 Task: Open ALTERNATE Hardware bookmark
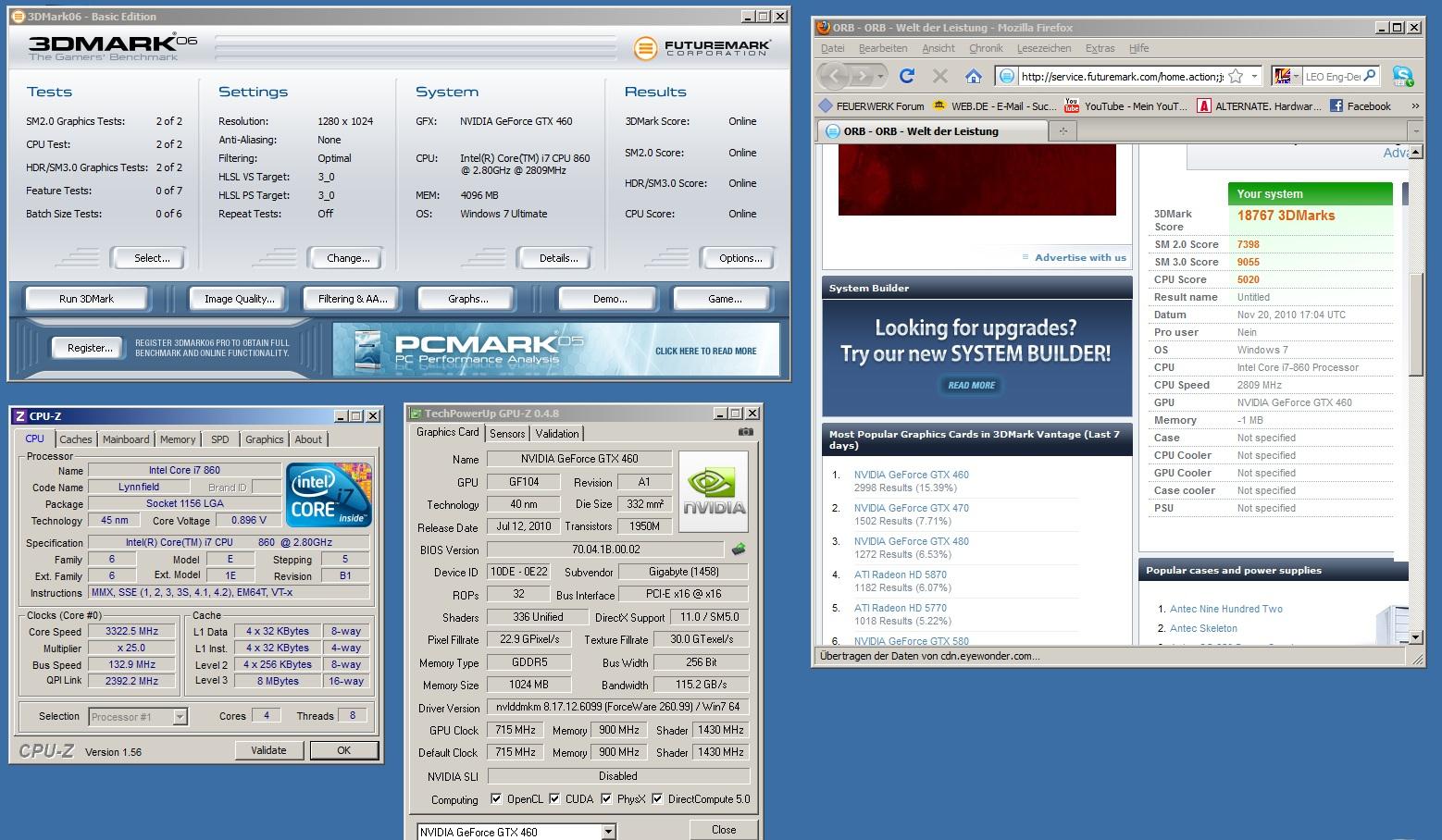click(x=1260, y=105)
